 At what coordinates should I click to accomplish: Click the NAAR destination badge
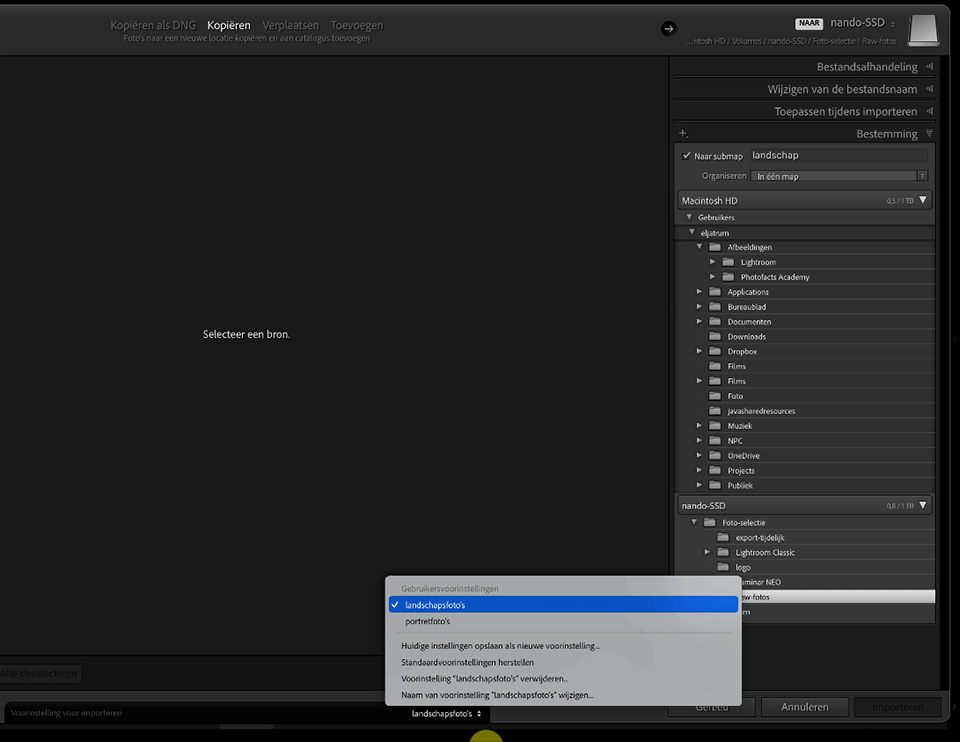pyautogui.click(x=809, y=23)
